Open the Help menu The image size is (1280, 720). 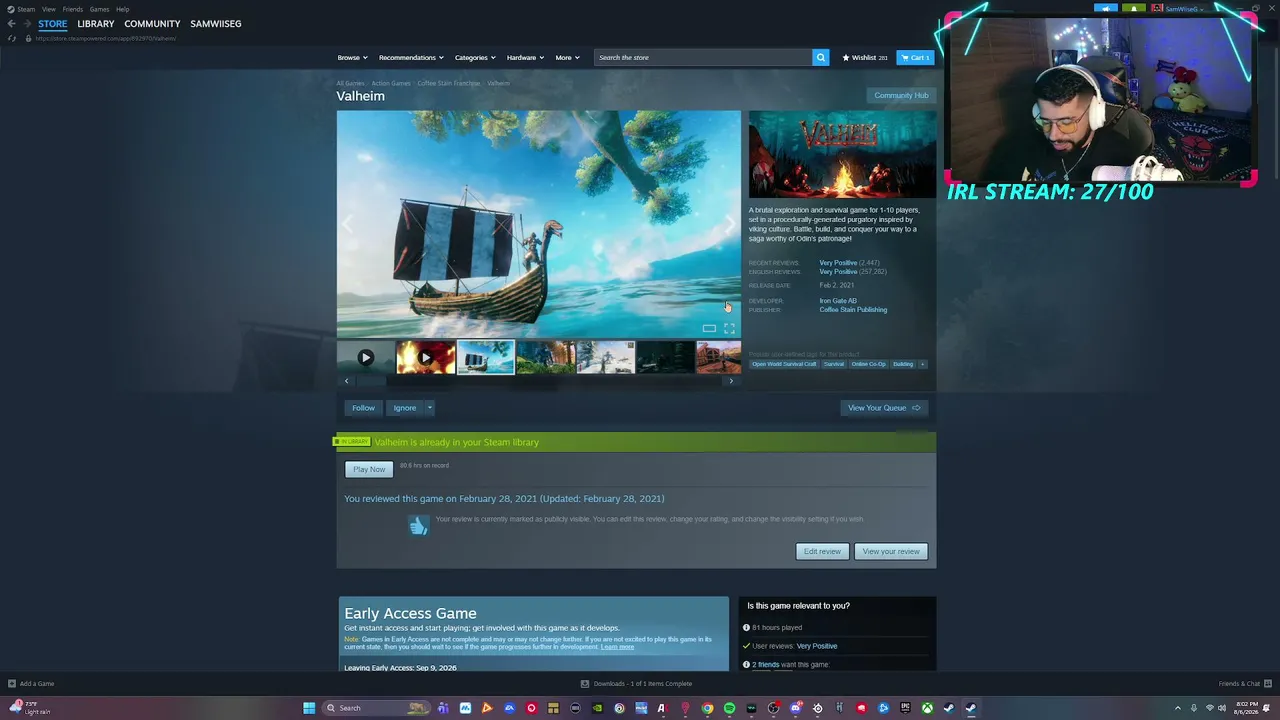(122, 9)
